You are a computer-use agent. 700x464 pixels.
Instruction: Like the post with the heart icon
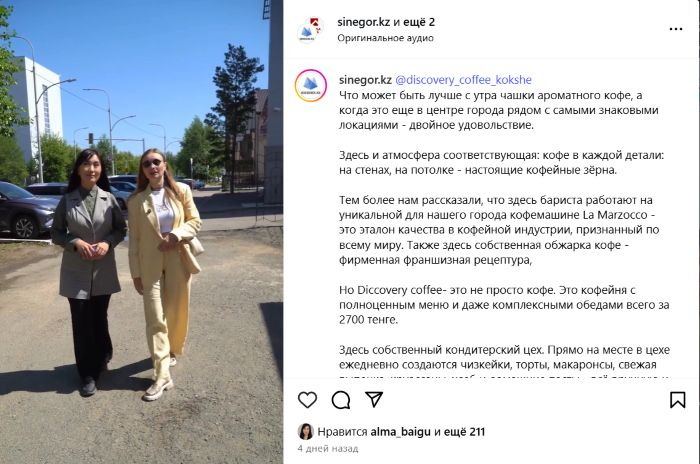click(307, 400)
